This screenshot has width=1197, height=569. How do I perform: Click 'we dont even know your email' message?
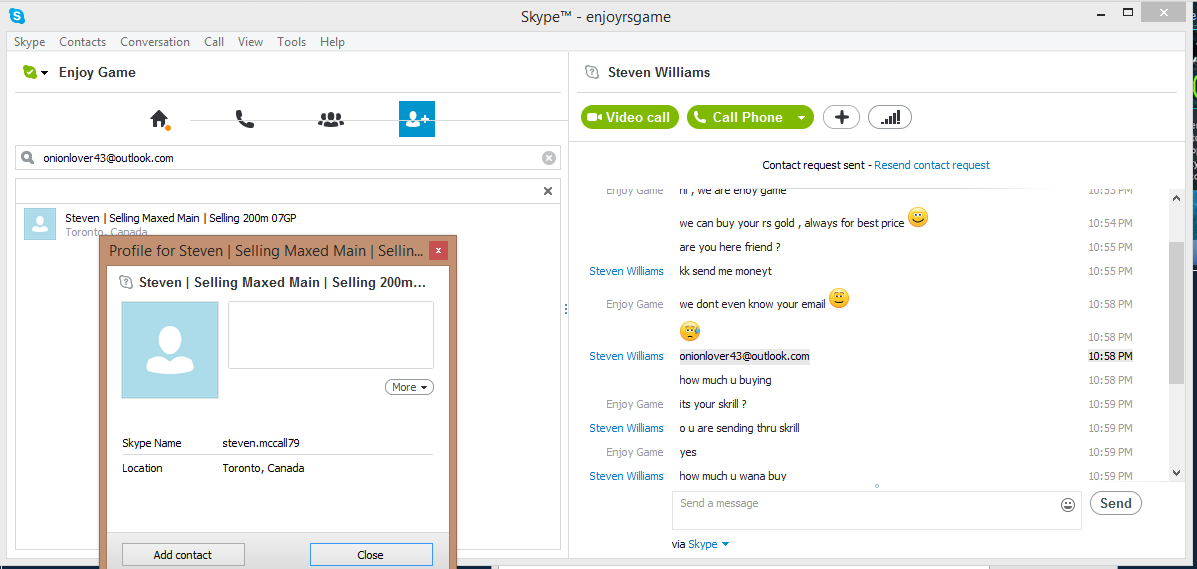point(752,304)
